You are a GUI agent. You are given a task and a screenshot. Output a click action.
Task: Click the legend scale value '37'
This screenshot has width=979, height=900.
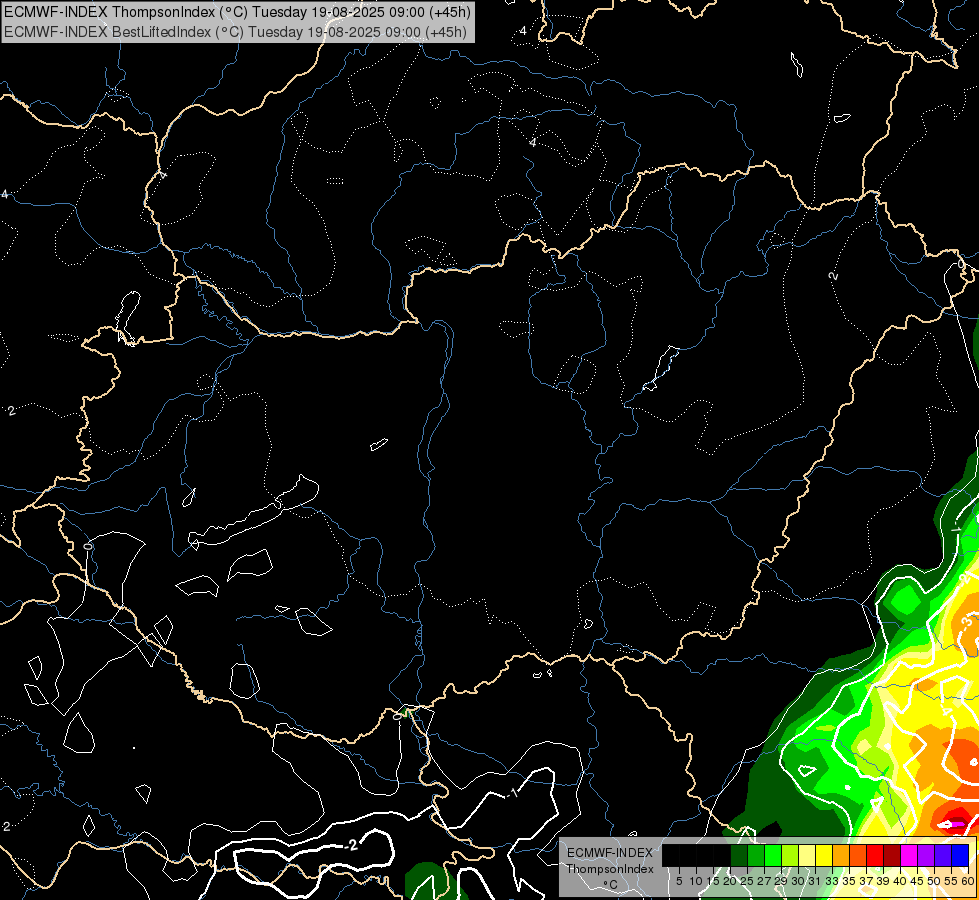click(x=867, y=881)
